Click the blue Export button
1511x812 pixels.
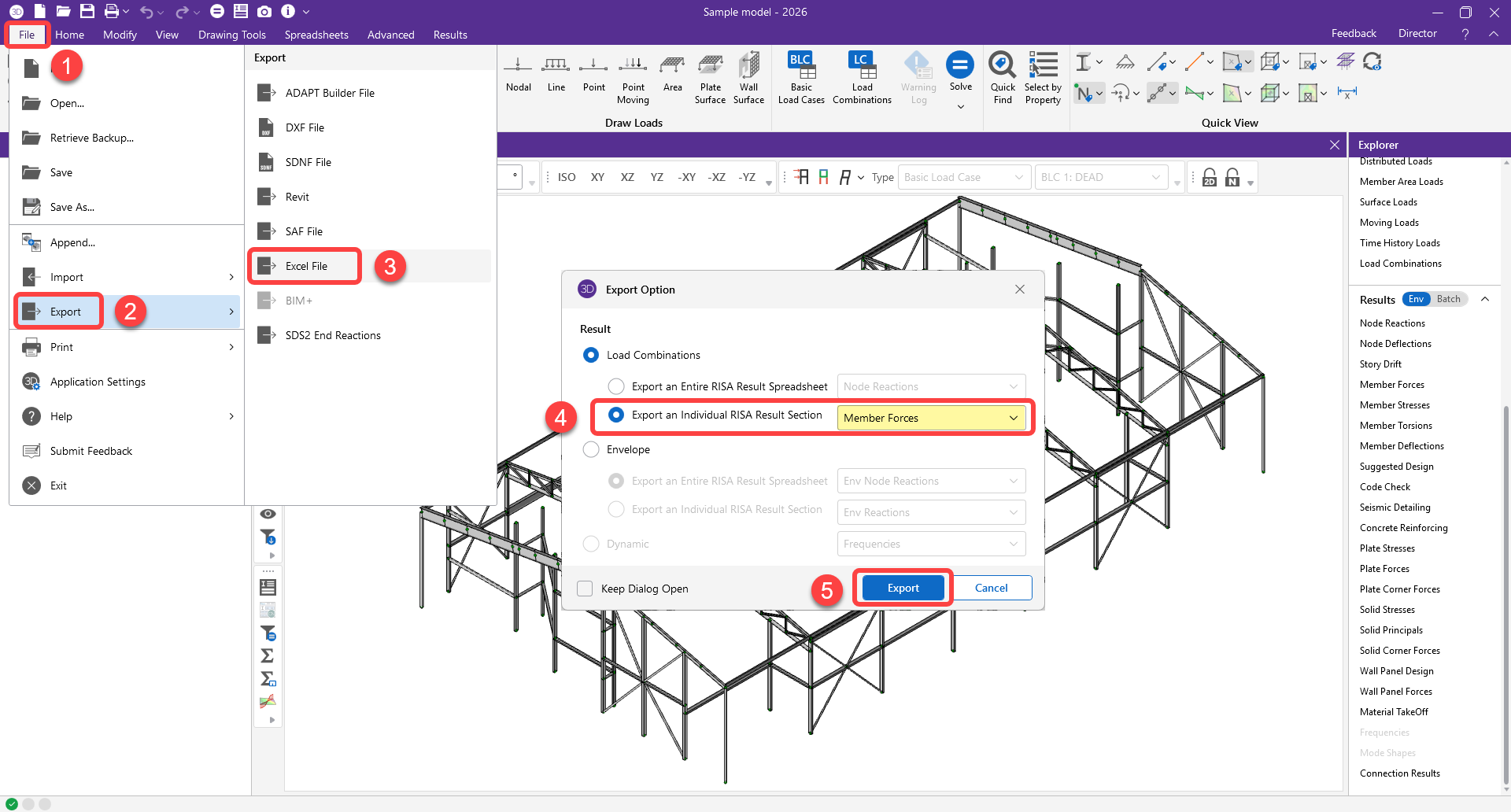coord(903,588)
